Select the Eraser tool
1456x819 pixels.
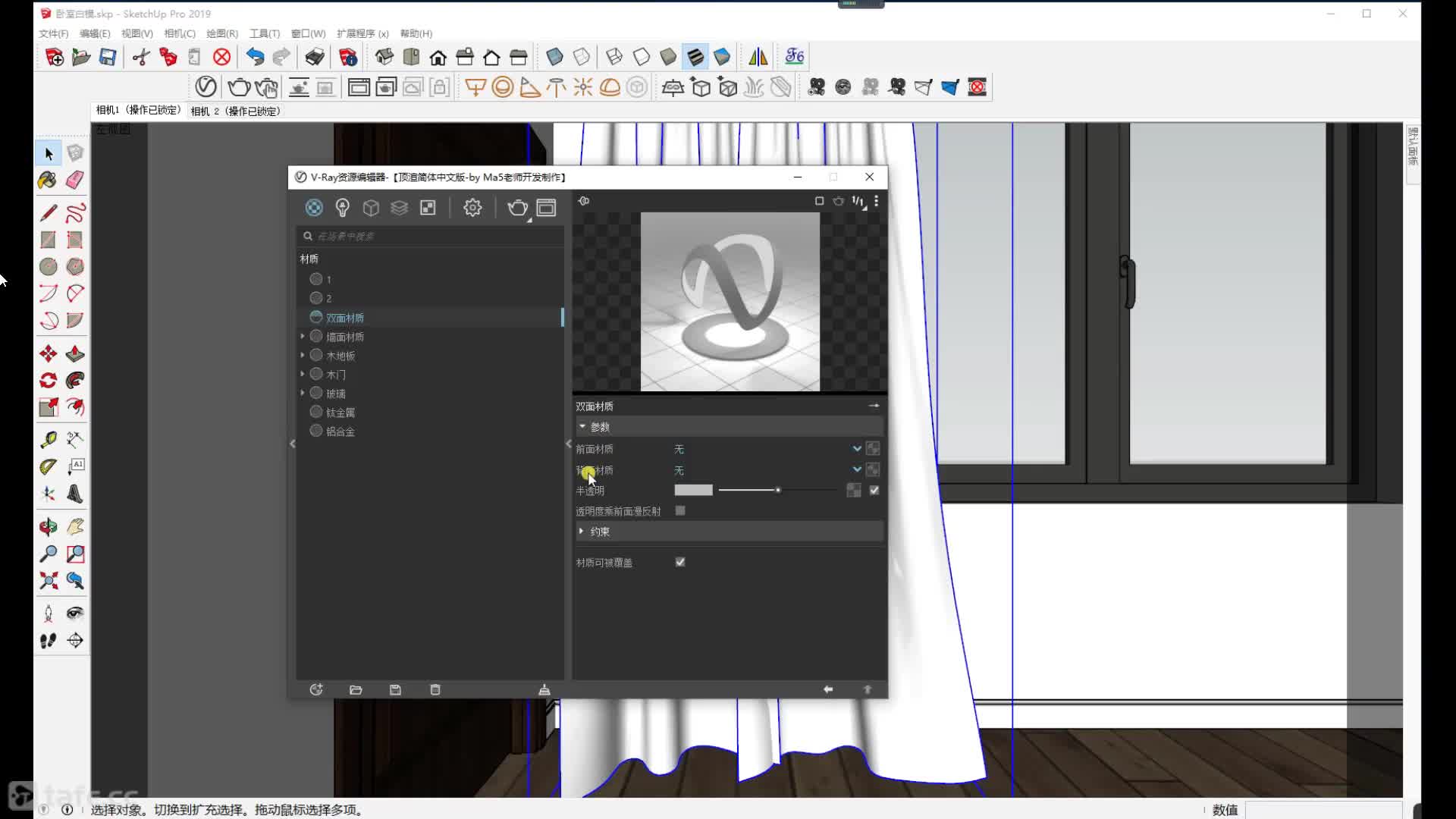click(75, 180)
